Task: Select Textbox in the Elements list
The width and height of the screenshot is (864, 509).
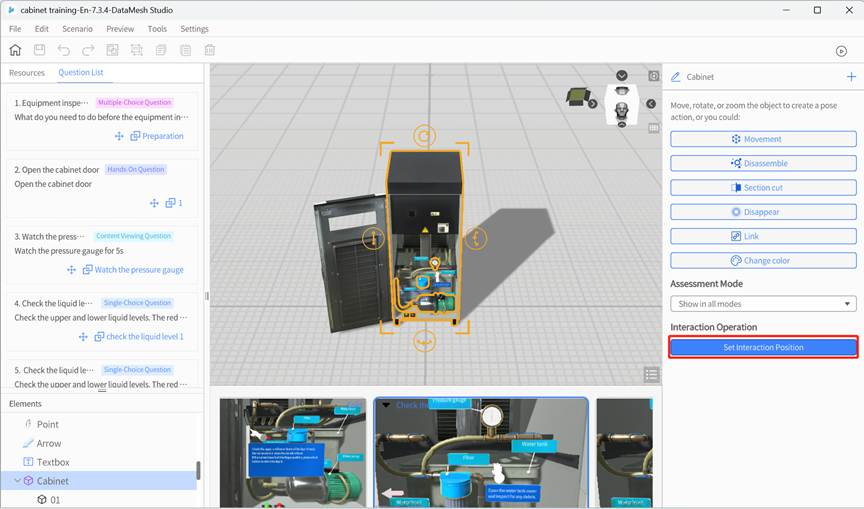Action: coord(53,462)
